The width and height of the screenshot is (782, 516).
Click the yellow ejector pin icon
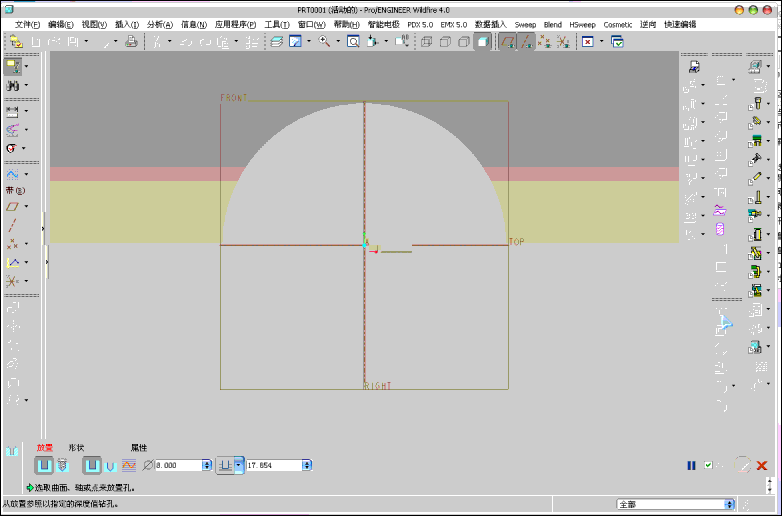pyautogui.click(x=756, y=197)
